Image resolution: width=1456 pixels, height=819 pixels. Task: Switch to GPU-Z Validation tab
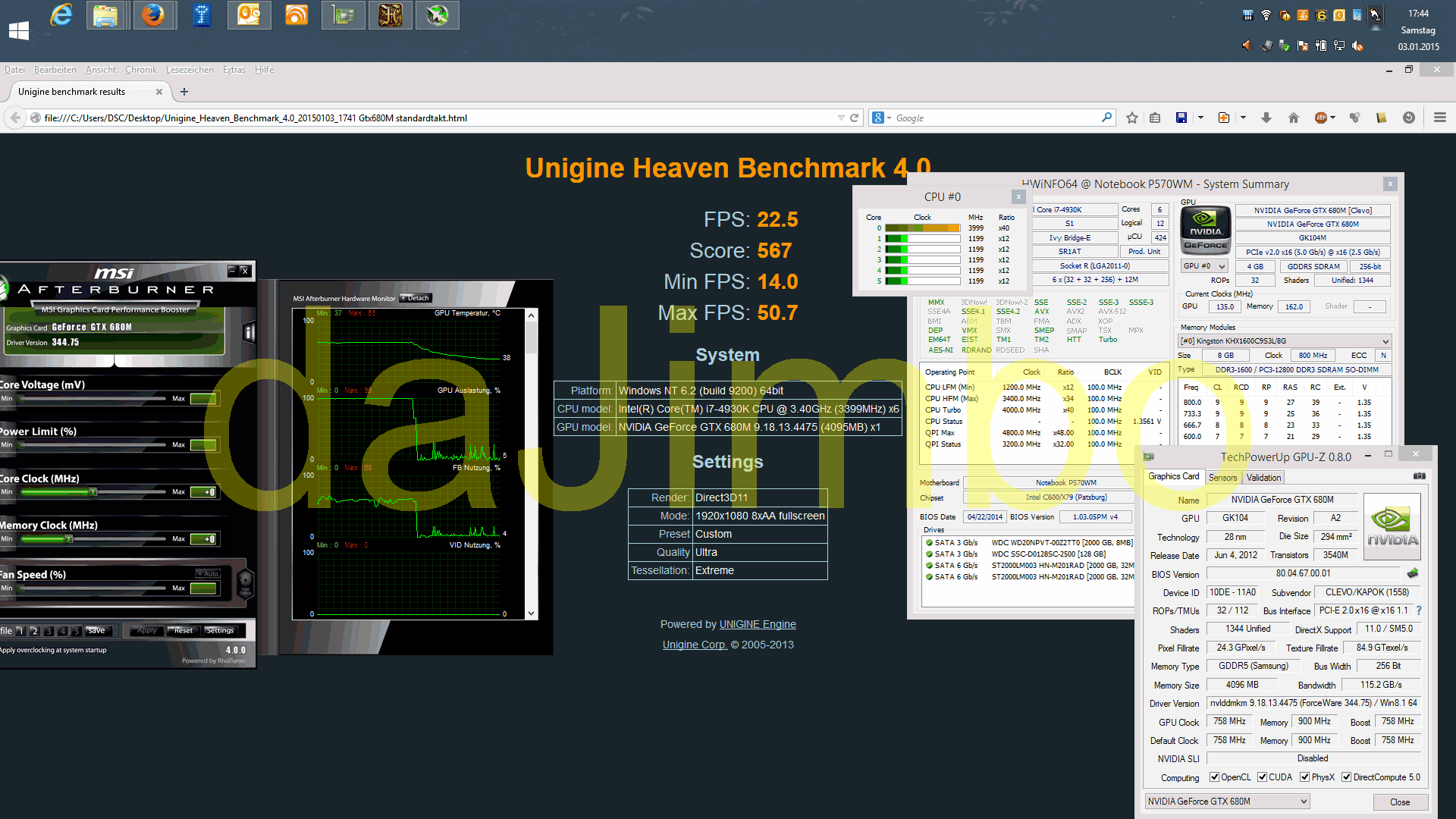[x=1263, y=478]
